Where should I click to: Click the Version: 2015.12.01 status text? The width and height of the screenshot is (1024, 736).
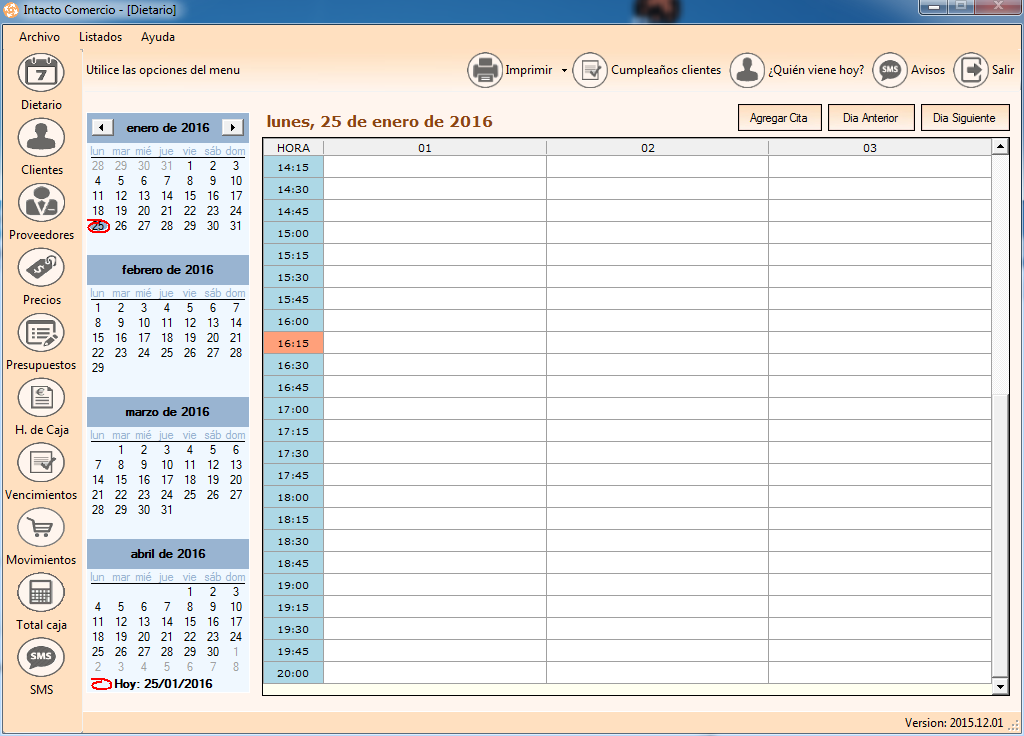[x=953, y=723]
